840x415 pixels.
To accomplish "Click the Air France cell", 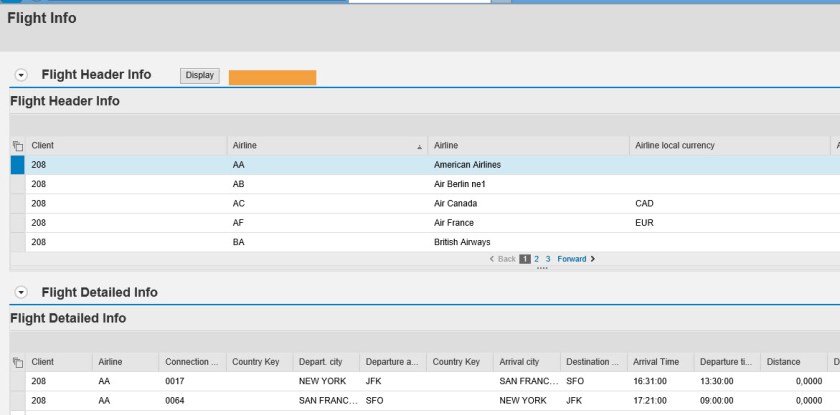I will (454, 222).
